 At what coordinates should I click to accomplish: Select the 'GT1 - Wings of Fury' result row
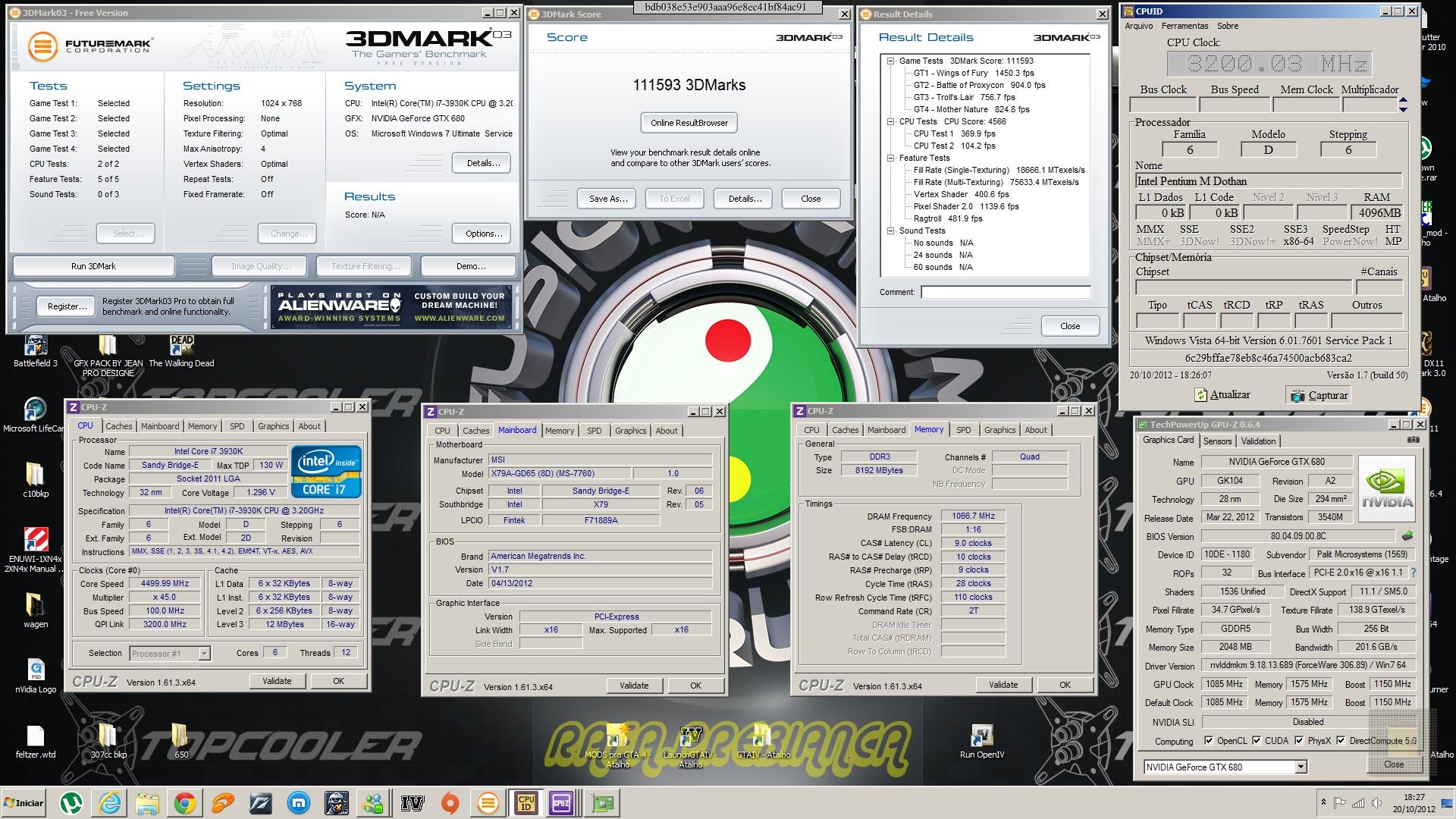[x=974, y=73]
